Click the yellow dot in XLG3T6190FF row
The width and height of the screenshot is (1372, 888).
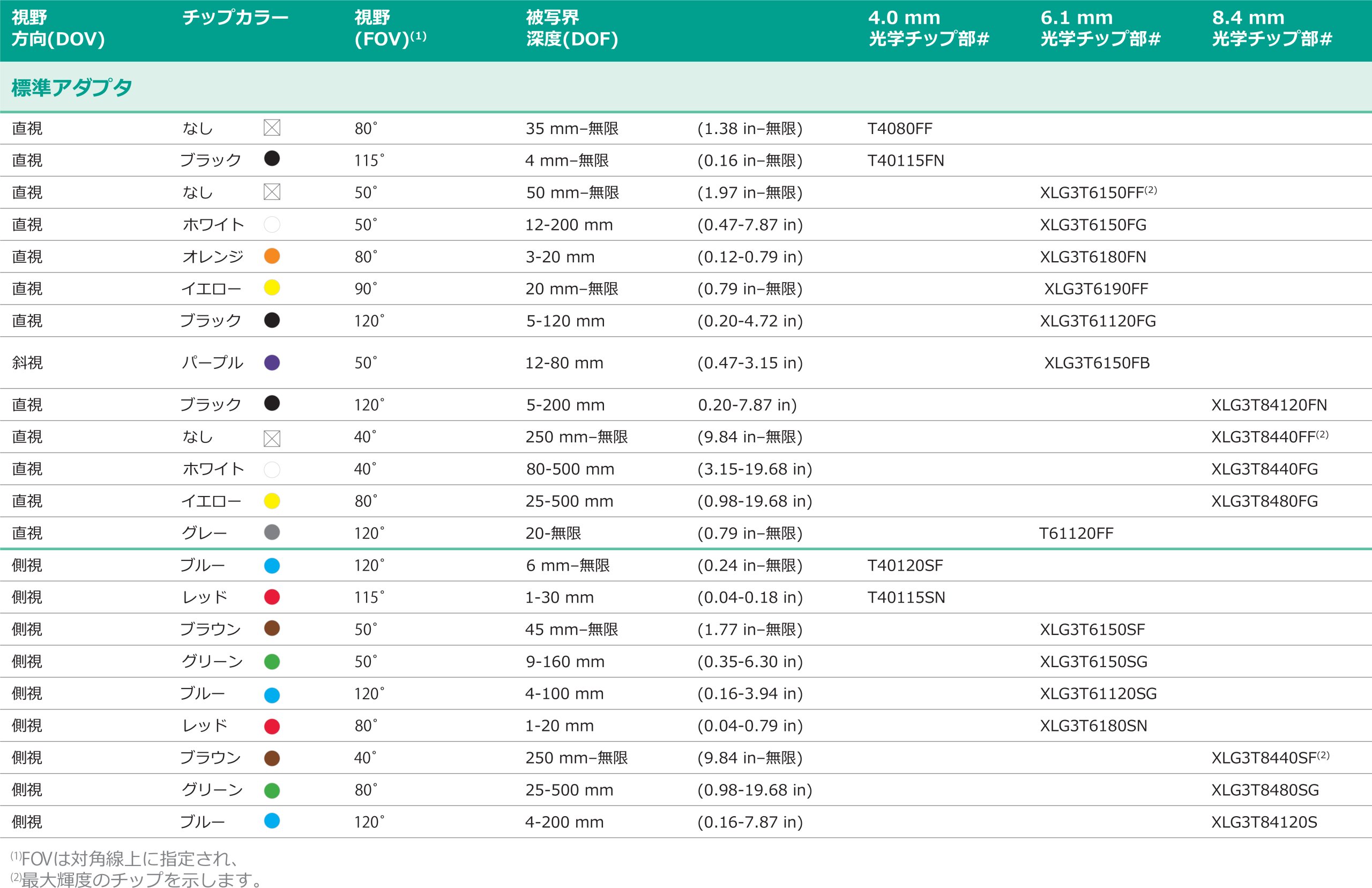(272, 288)
